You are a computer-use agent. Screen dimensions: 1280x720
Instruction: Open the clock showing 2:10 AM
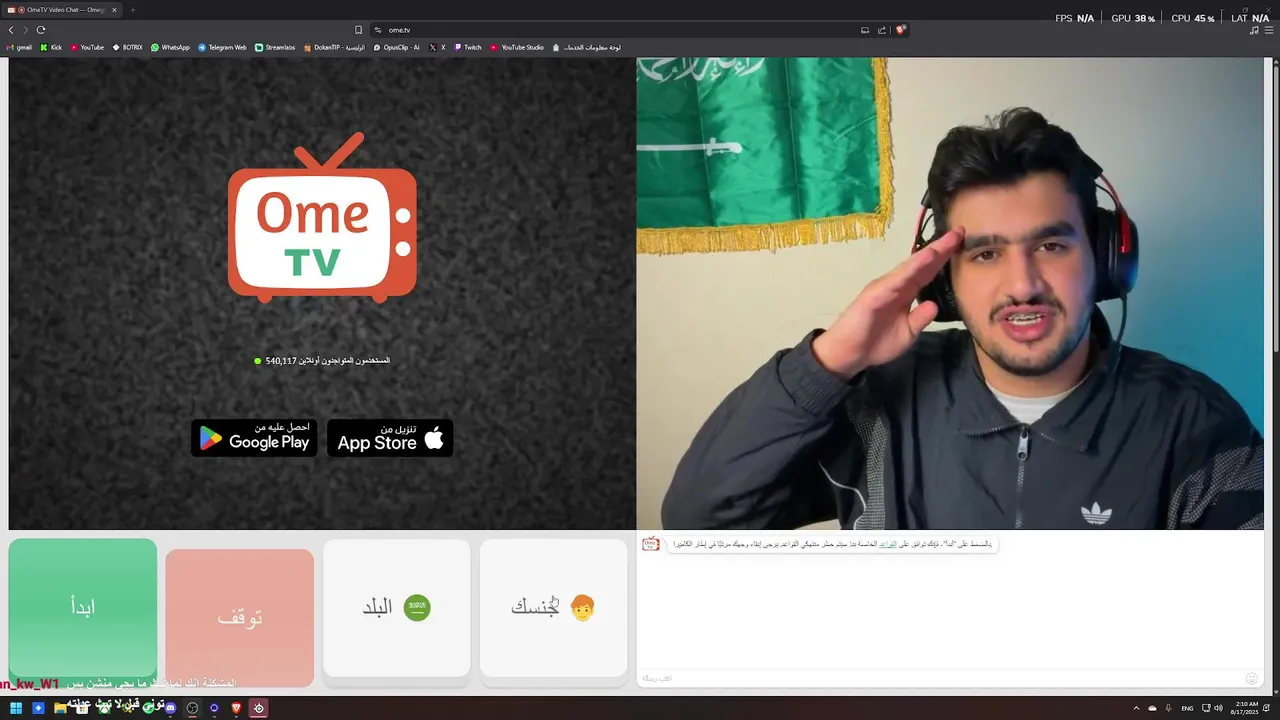tap(1244, 708)
